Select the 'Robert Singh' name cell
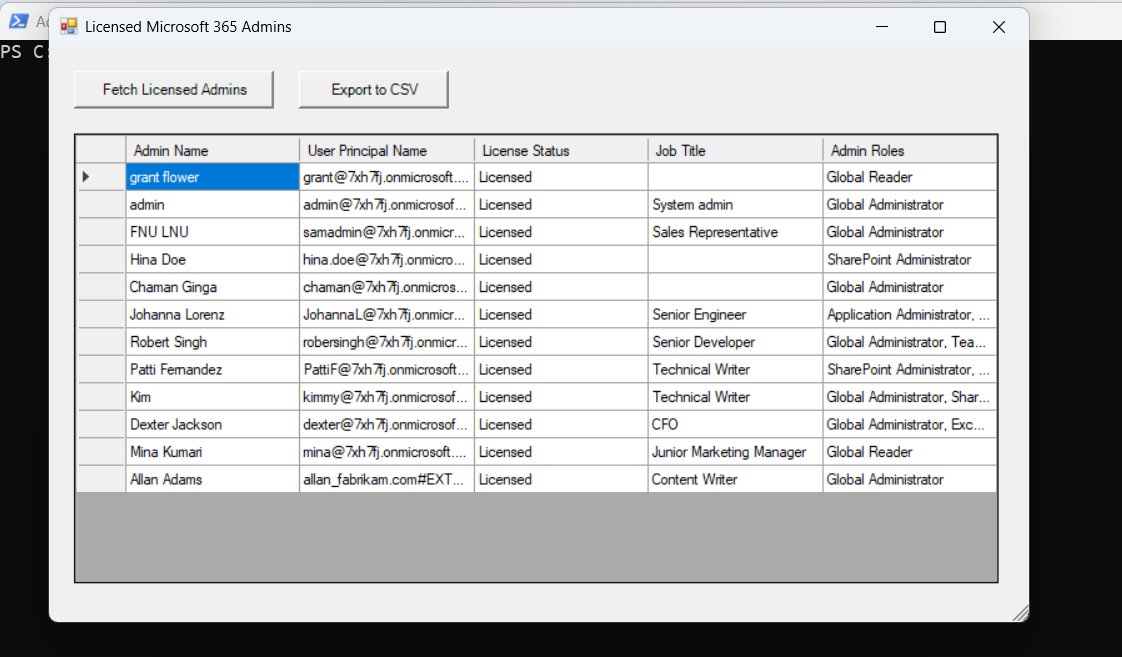The image size is (1122, 657). 213,342
